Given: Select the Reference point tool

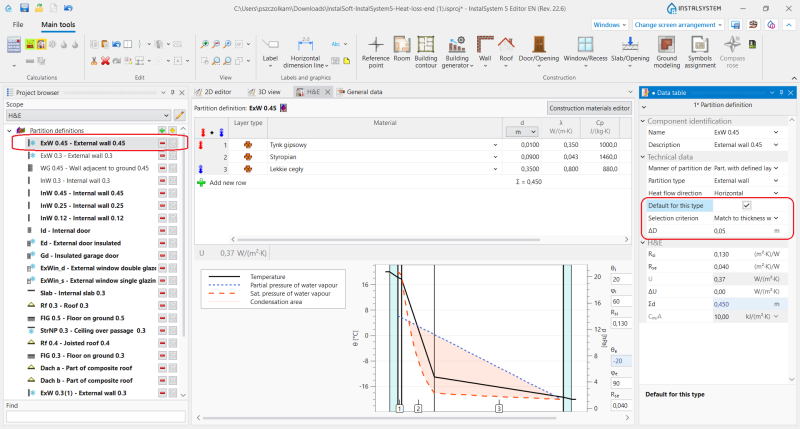Looking at the screenshot, I should pos(376,52).
